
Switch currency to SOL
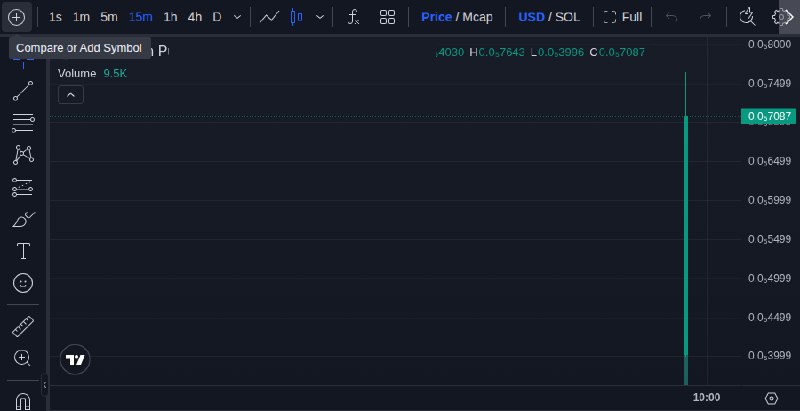[x=567, y=17]
